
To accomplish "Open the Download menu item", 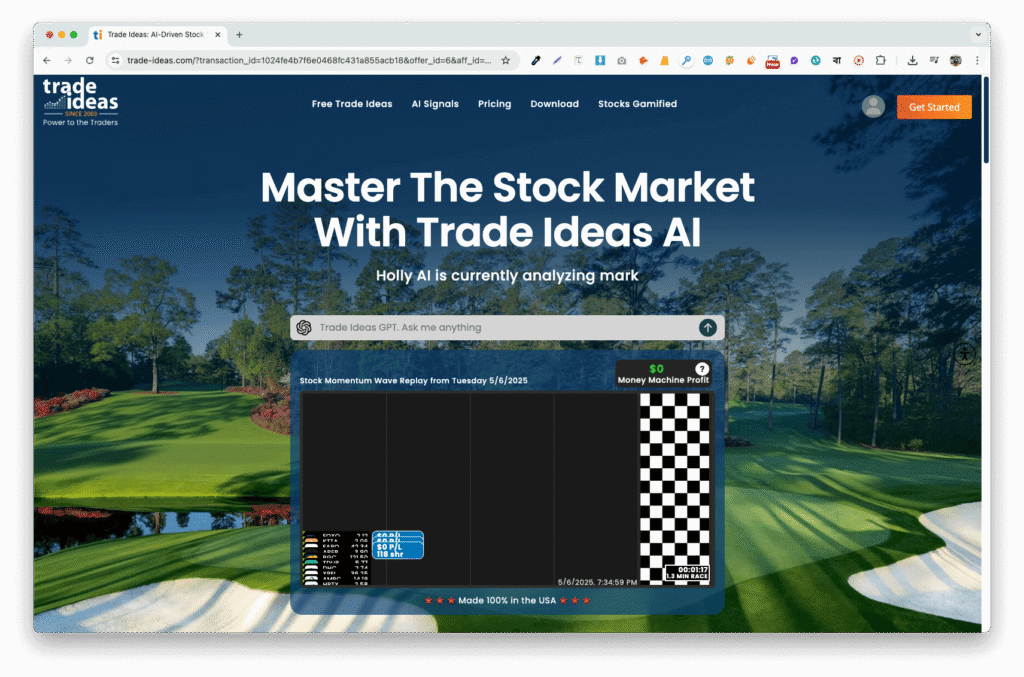I will tap(554, 104).
